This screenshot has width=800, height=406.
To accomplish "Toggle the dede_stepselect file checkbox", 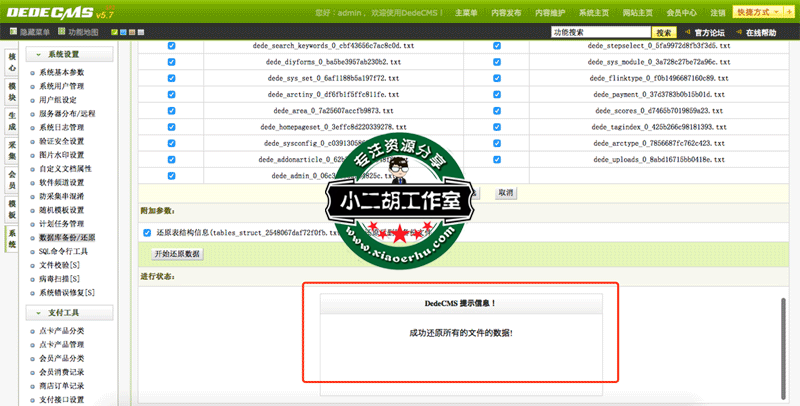I will click(x=497, y=46).
